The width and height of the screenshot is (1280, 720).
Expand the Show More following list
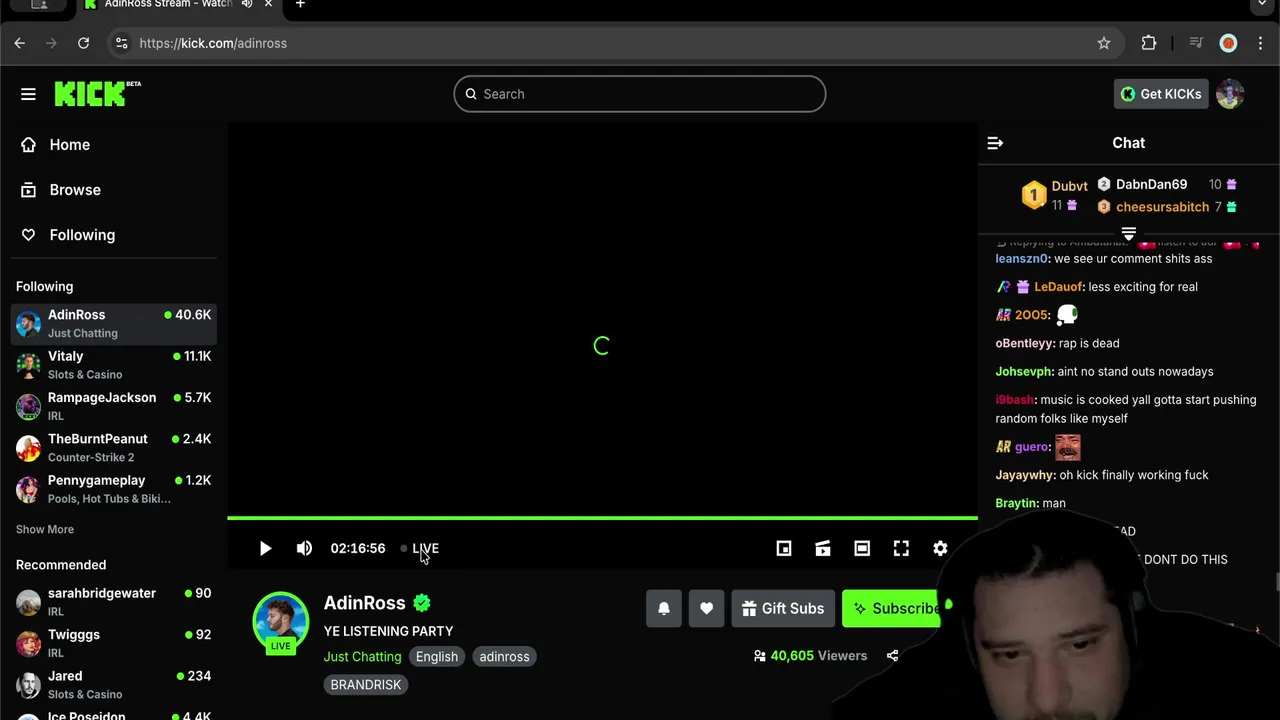45,529
